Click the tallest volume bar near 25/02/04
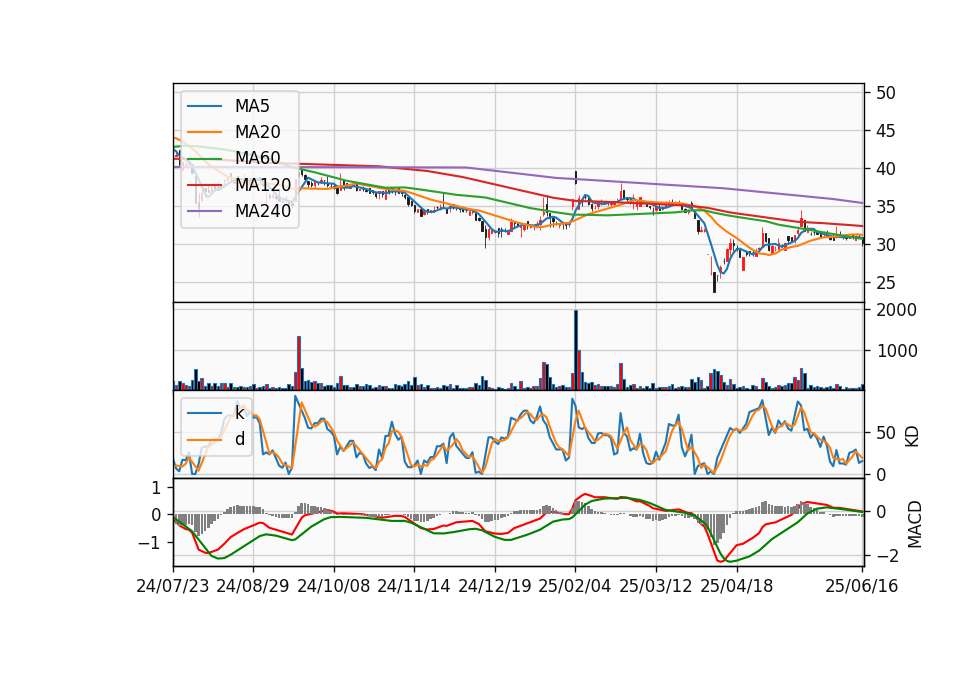This screenshot has width=960, height=690. pos(576,350)
